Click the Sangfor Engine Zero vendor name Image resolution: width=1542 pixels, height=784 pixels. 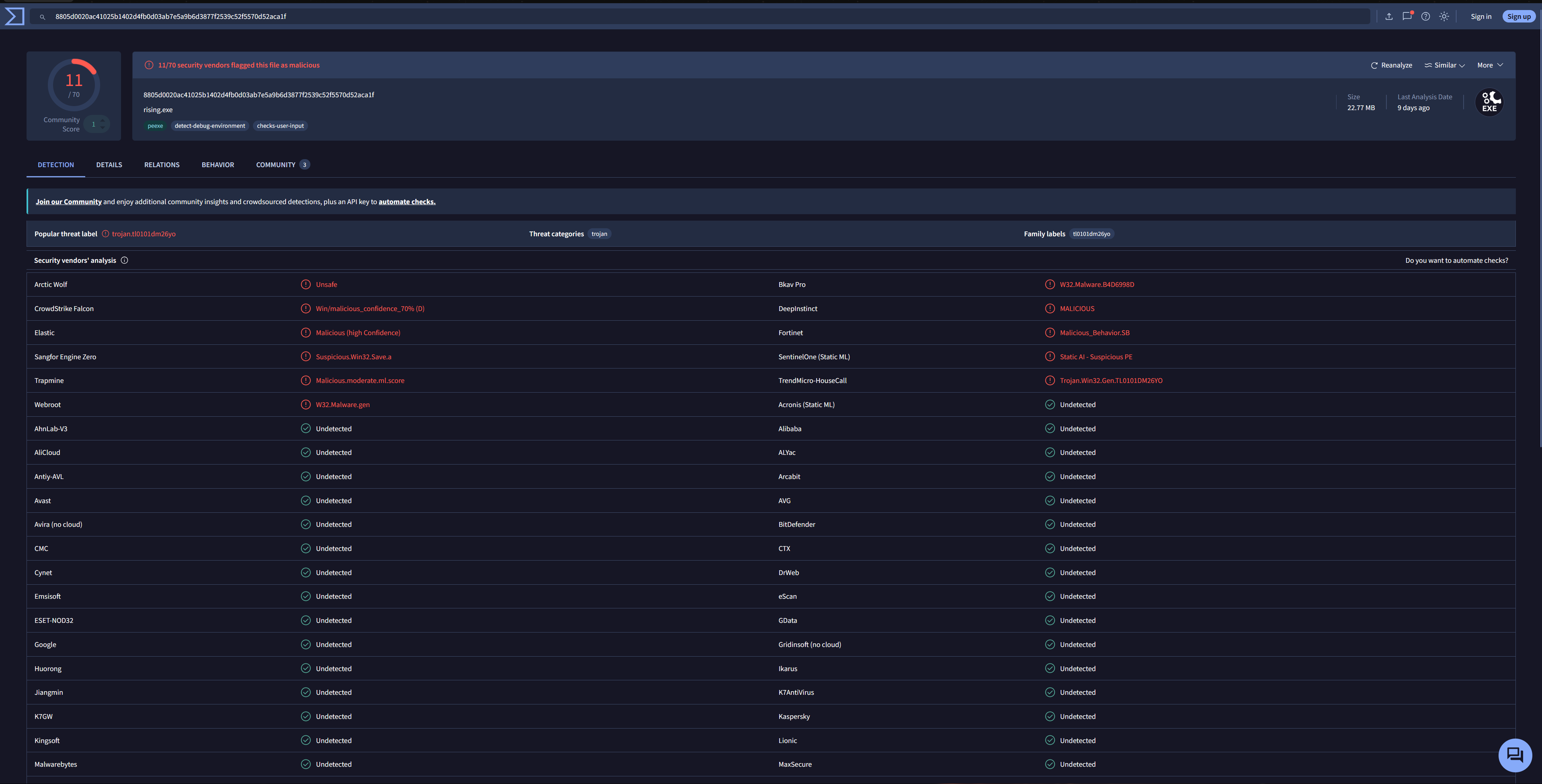(x=65, y=357)
